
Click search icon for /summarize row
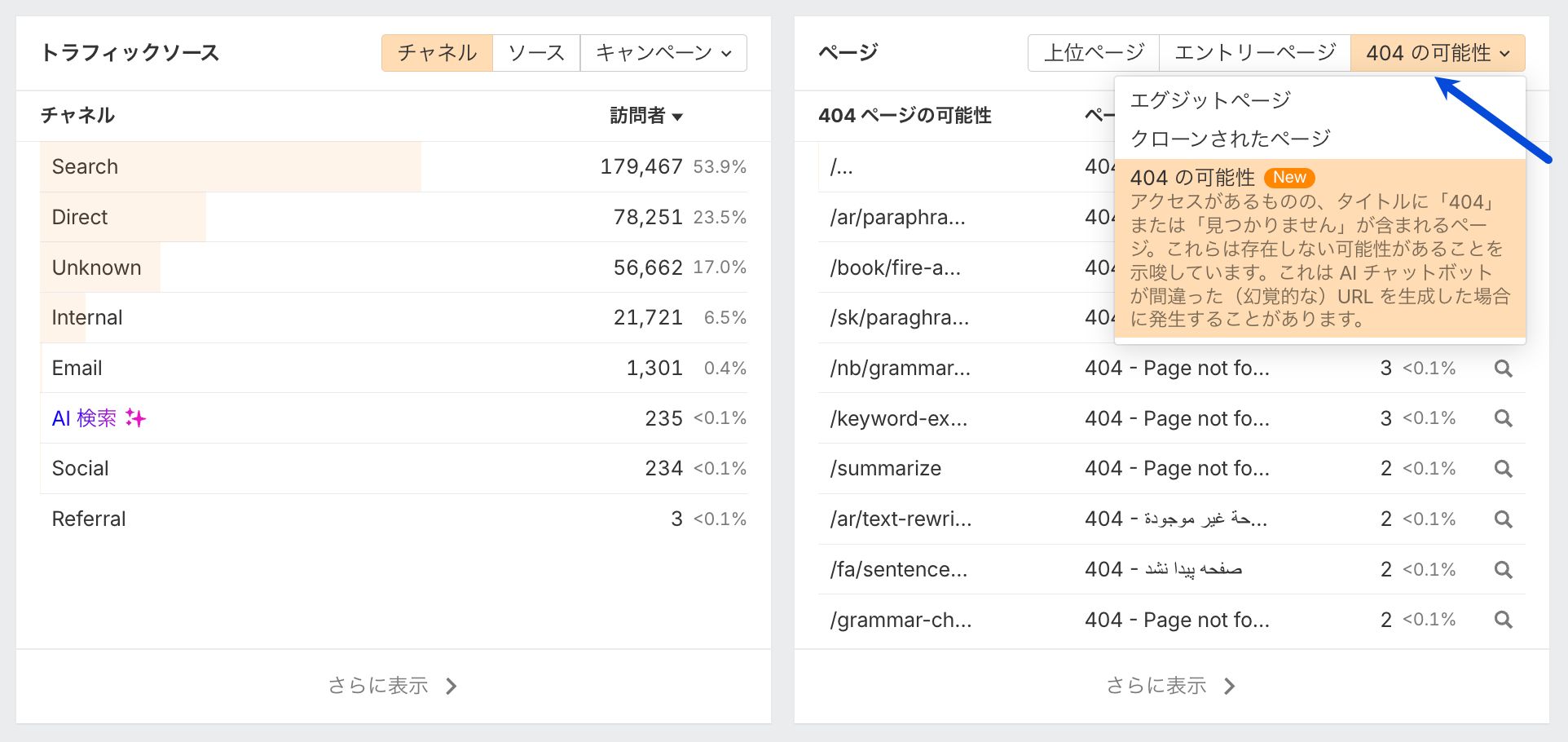point(1504,469)
